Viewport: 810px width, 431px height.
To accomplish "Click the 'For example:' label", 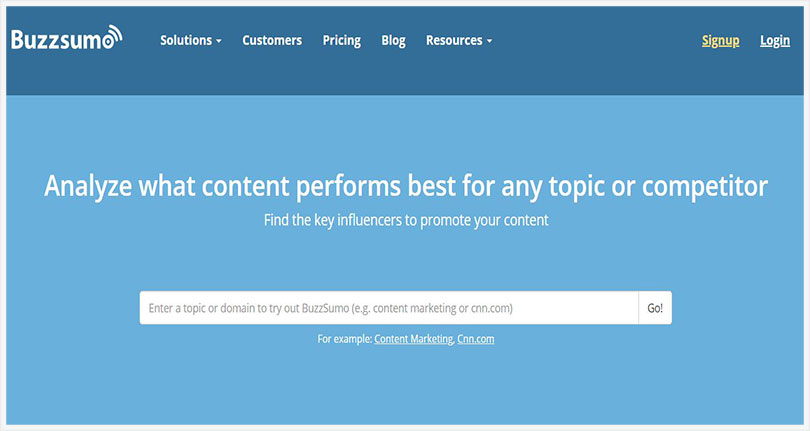I will tap(345, 339).
